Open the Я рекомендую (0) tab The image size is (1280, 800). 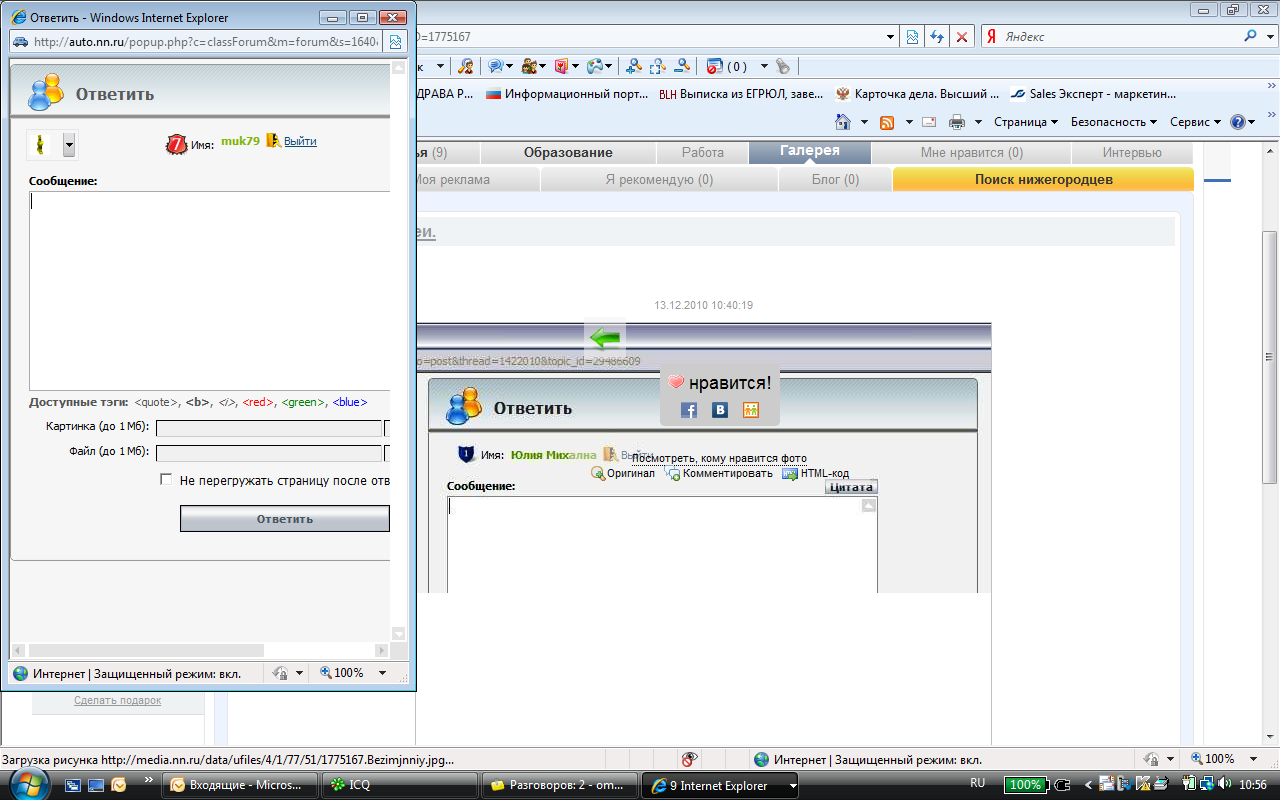[659, 180]
